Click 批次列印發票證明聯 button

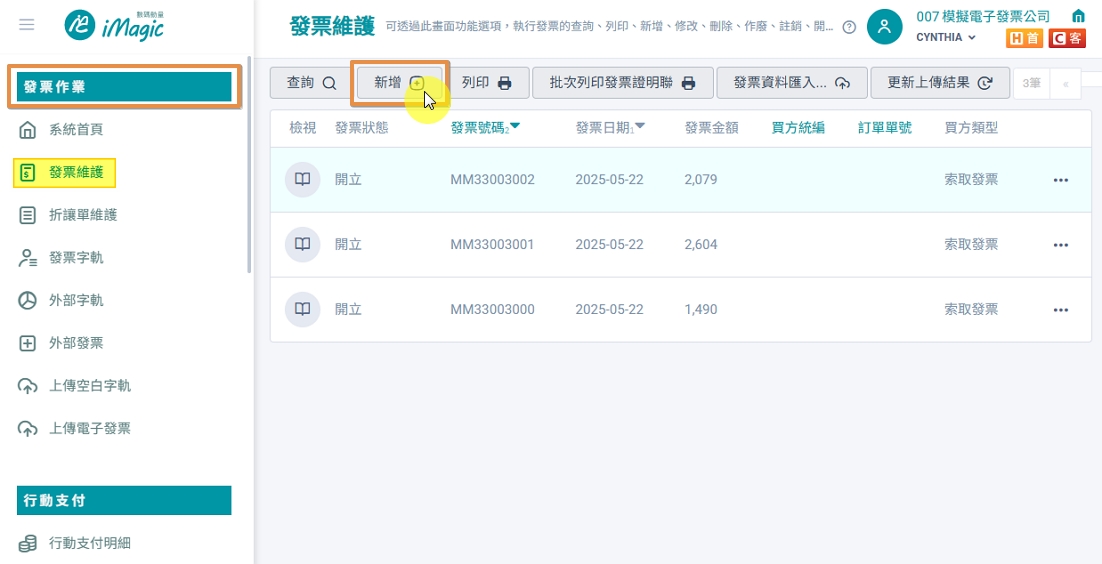[623, 83]
